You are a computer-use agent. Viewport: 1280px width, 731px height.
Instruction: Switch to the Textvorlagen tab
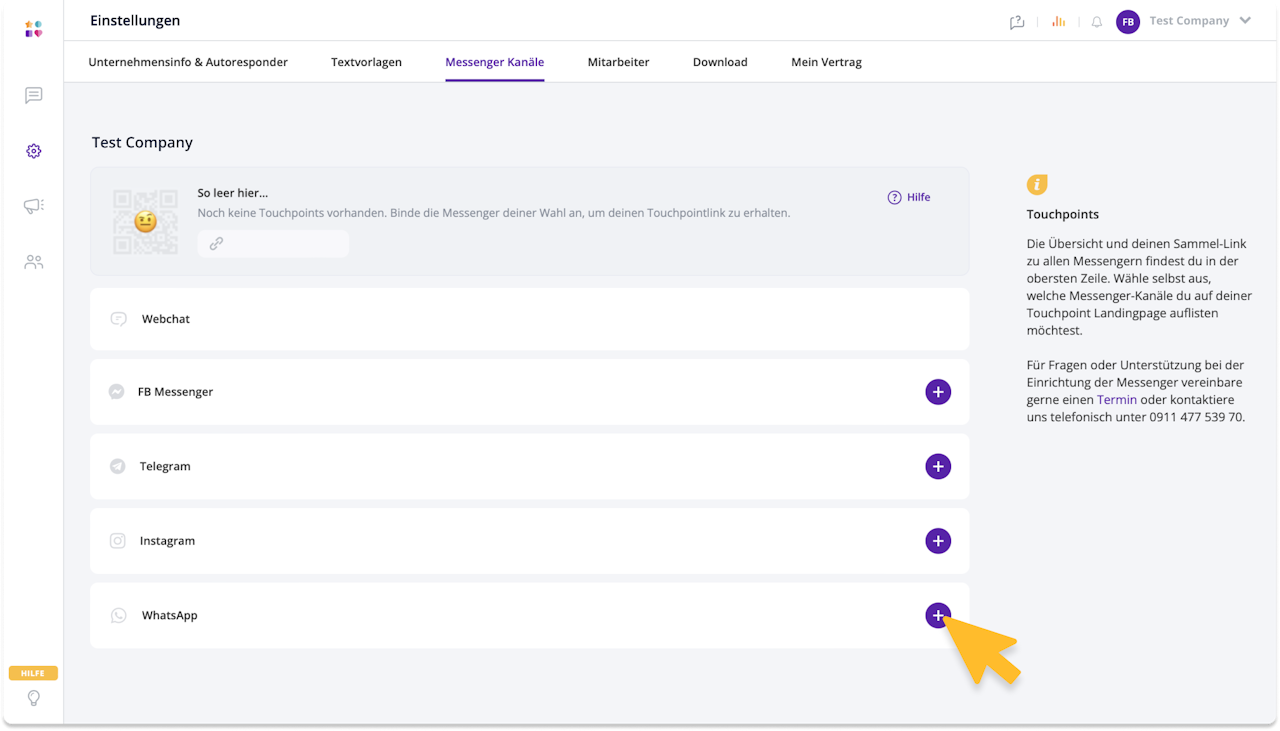point(366,62)
